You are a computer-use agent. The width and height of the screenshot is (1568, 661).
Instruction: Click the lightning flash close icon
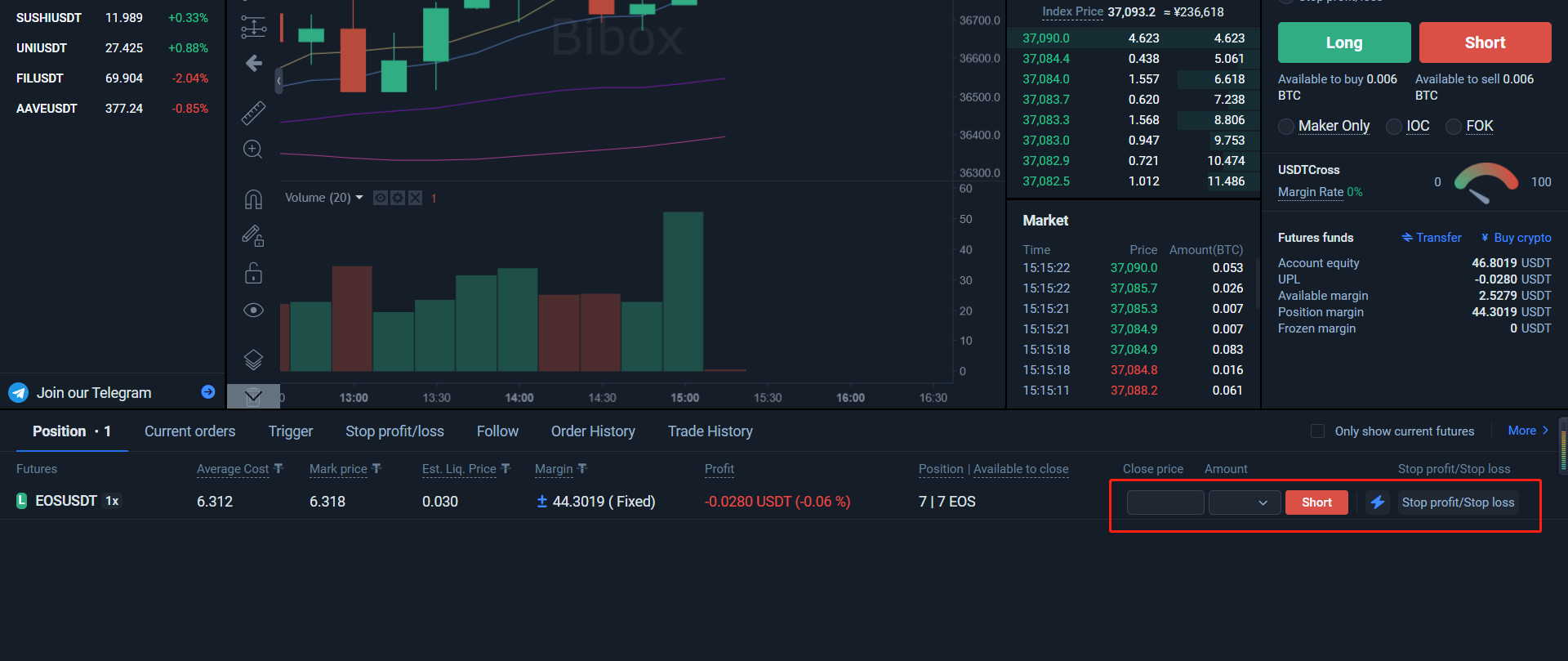pyautogui.click(x=1378, y=502)
